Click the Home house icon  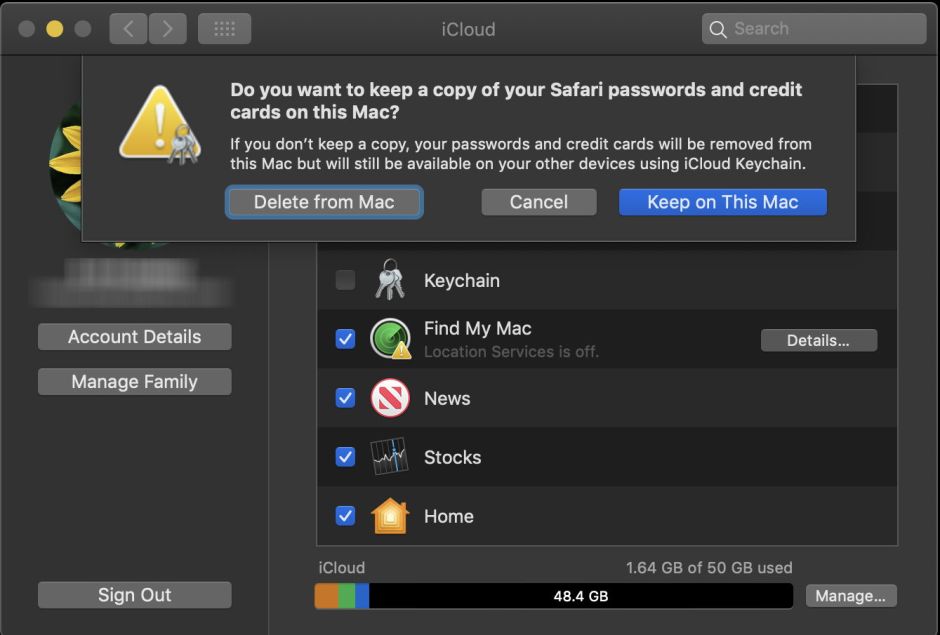coord(390,516)
